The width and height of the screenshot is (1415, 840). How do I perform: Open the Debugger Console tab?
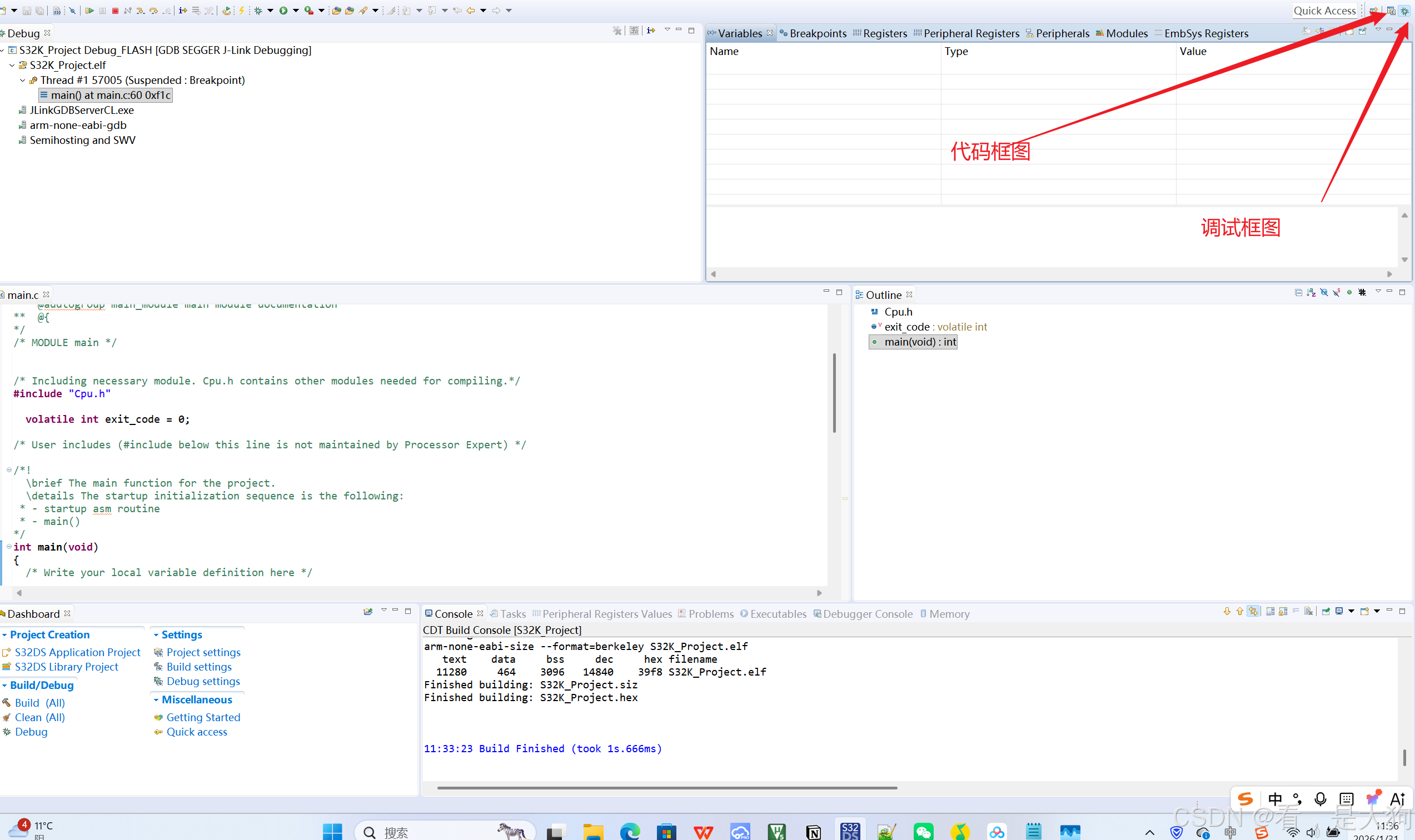point(867,614)
